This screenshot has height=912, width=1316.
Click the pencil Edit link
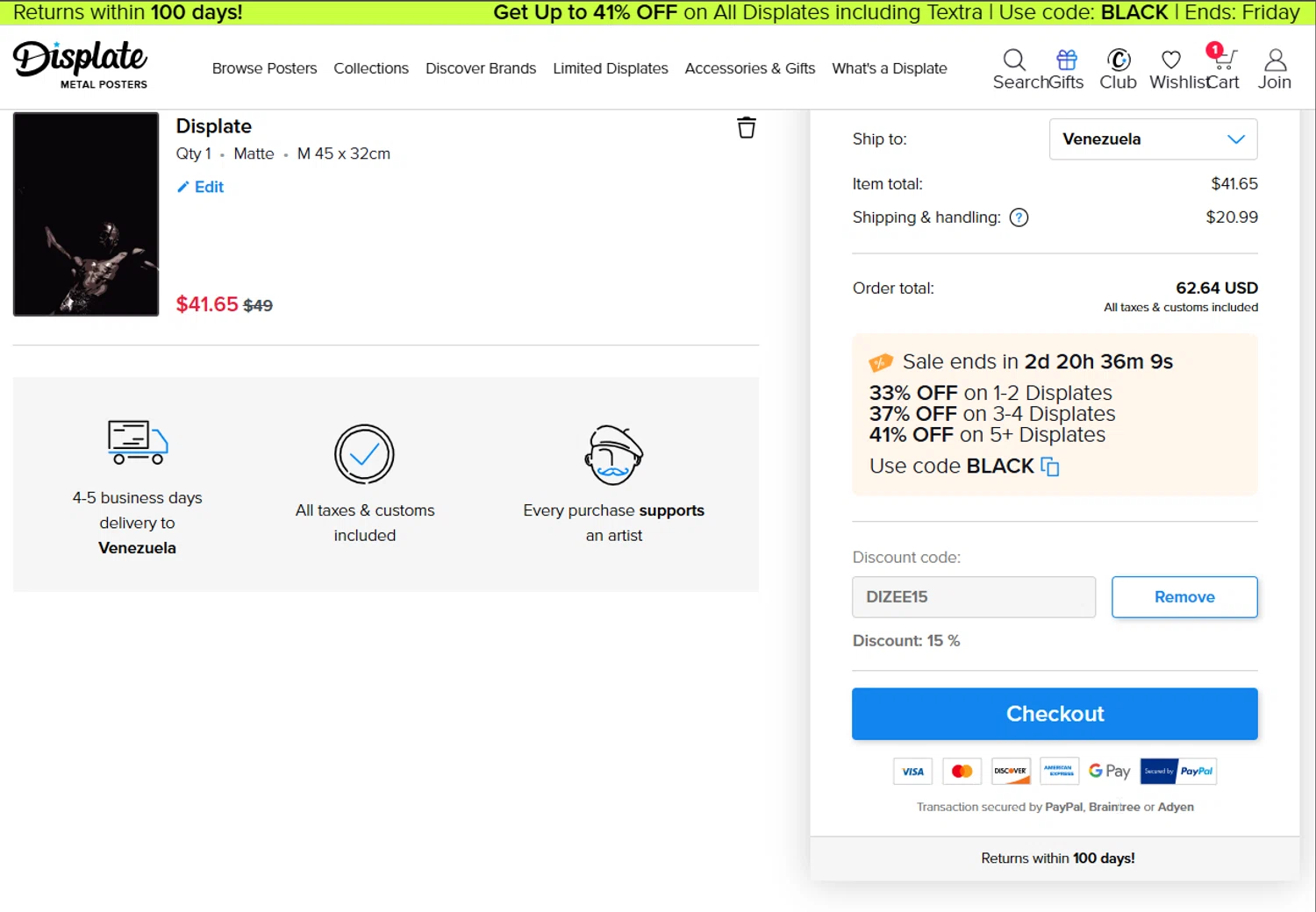[200, 187]
